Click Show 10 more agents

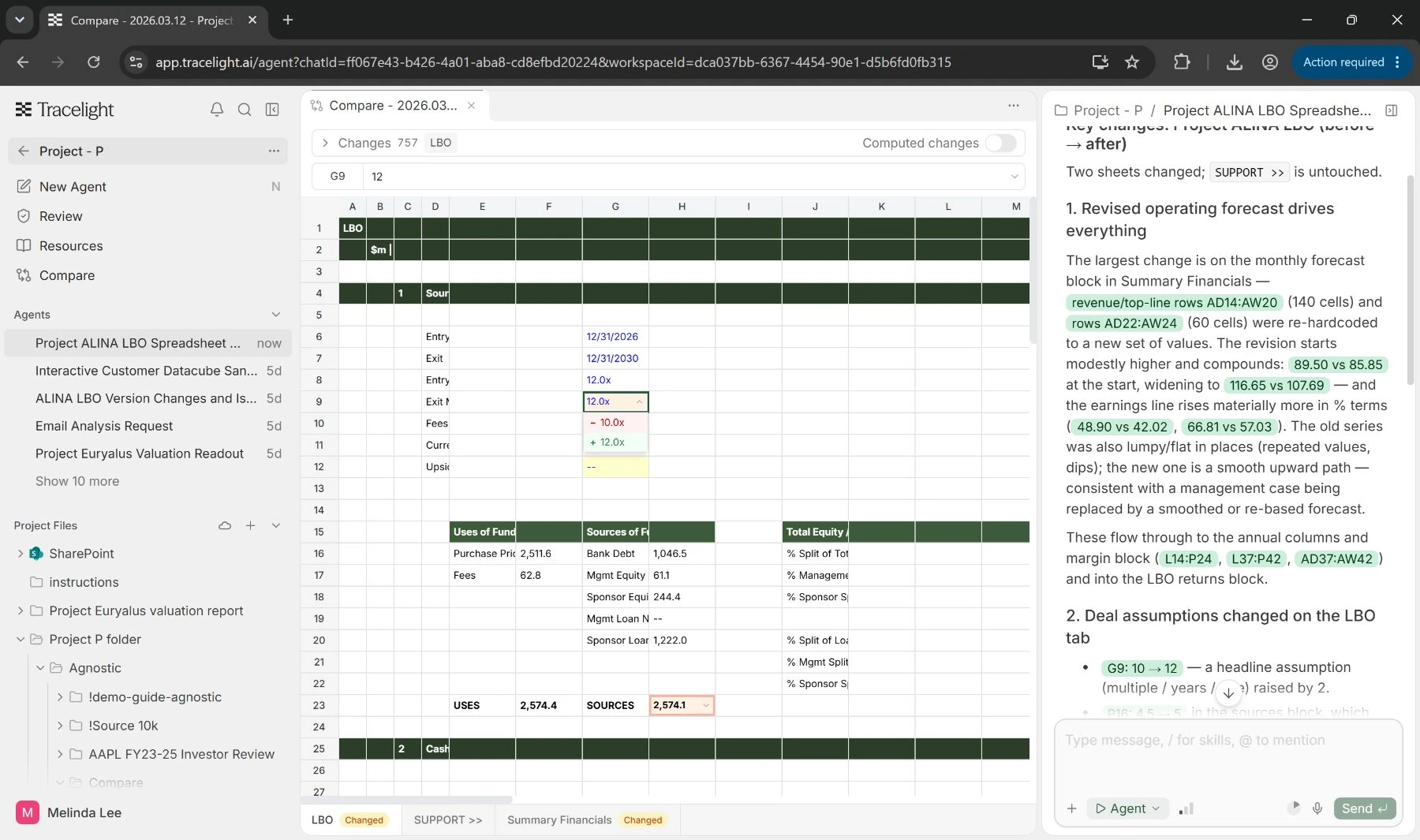pyautogui.click(x=77, y=481)
